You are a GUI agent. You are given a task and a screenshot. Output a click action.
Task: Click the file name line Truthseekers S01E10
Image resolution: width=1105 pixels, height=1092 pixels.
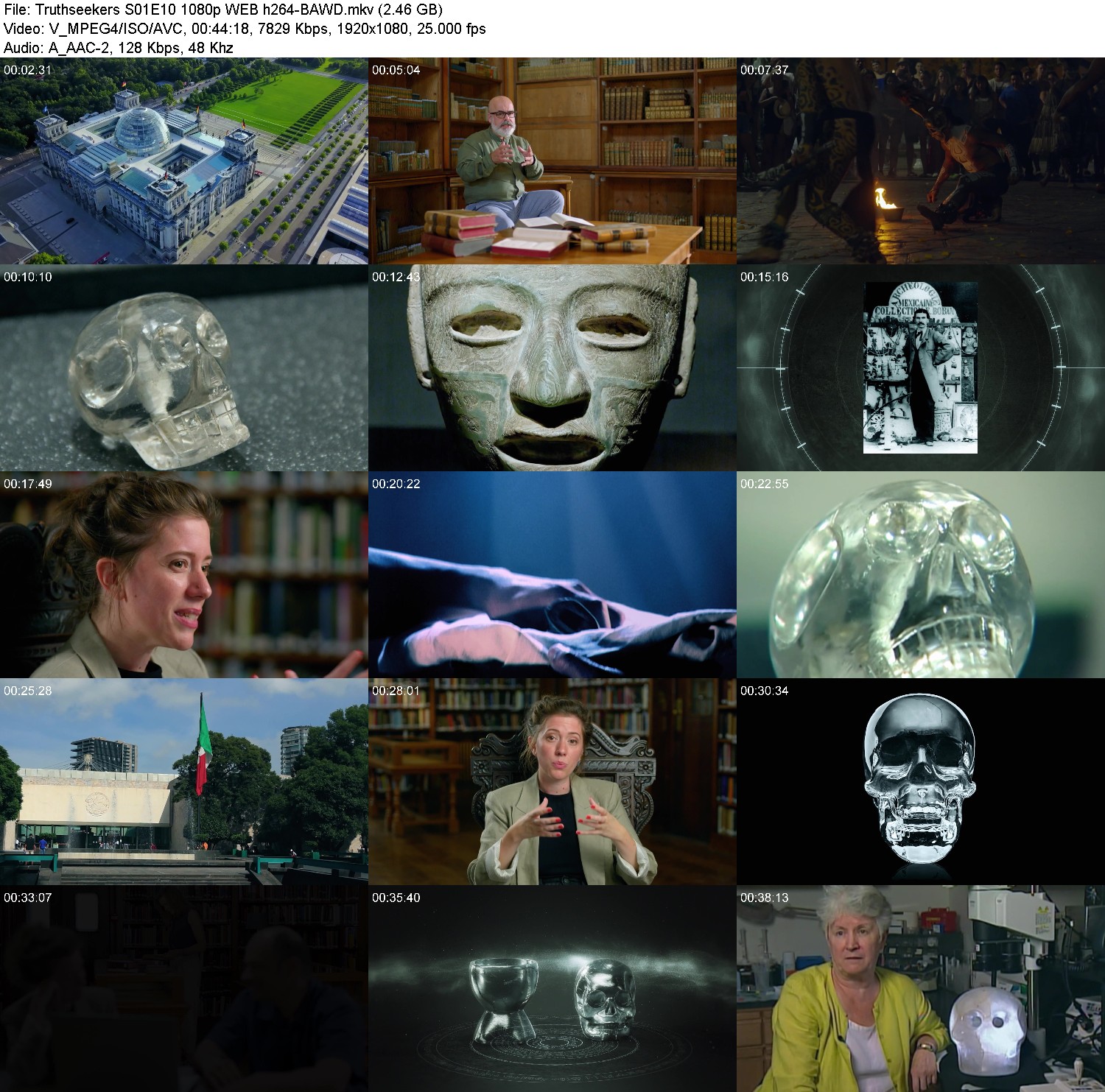point(223,10)
